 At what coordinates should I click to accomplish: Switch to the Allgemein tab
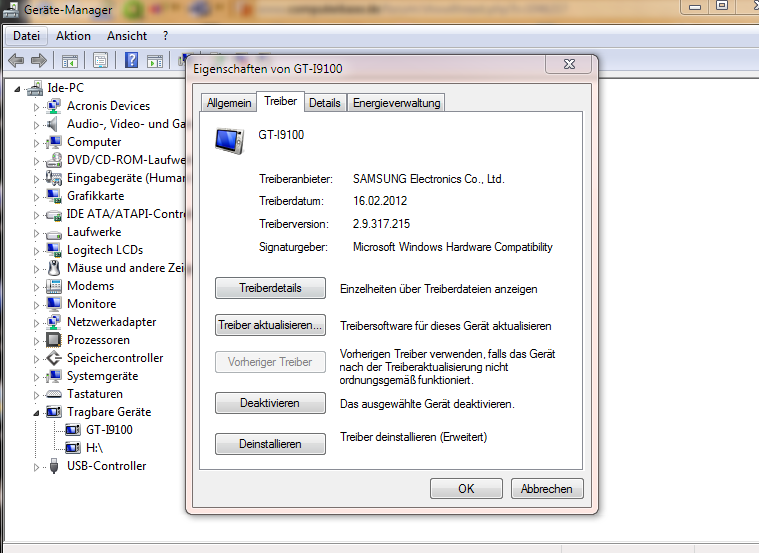(x=229, y=103)
